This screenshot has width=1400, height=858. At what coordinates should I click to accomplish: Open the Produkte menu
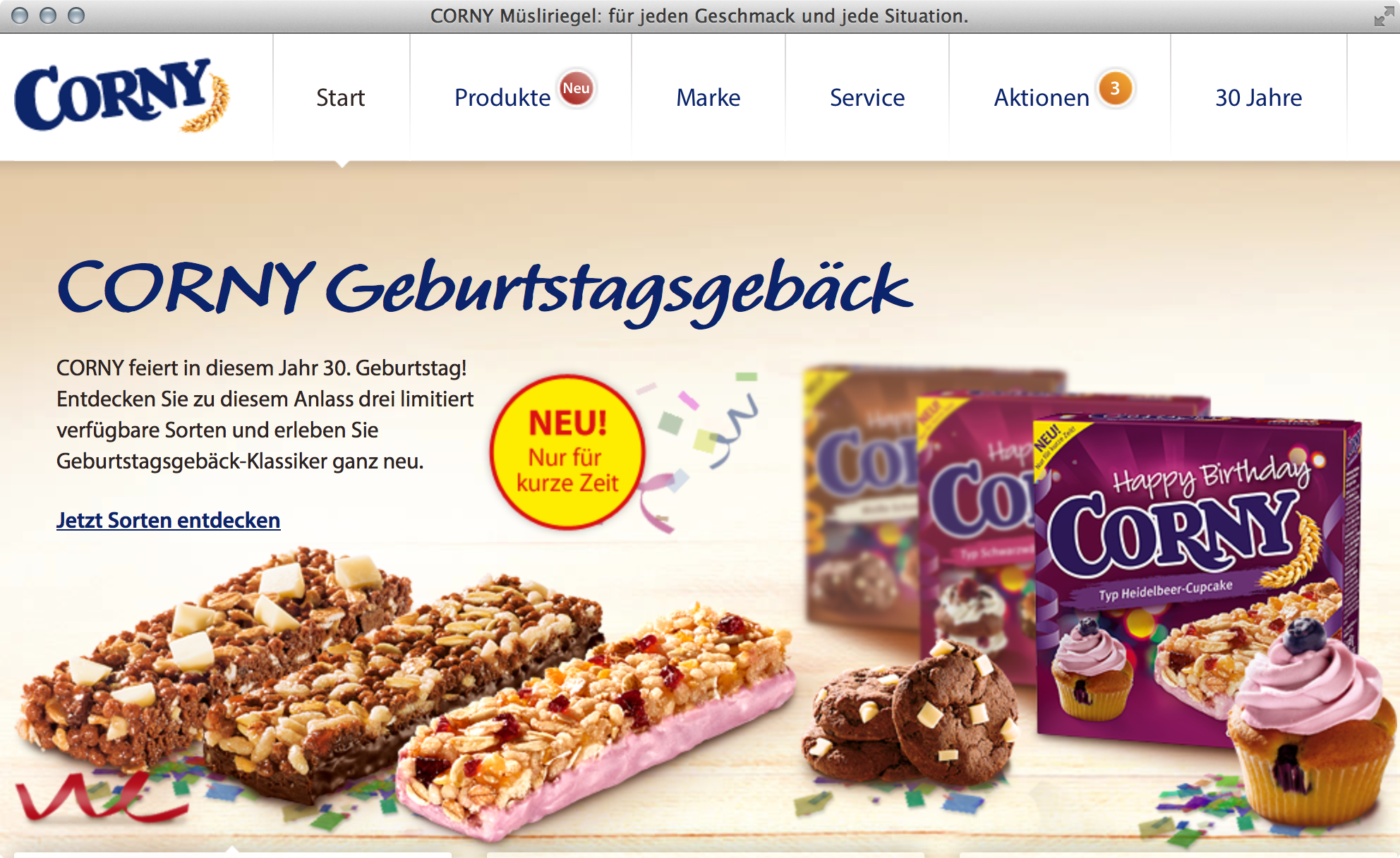(x=502, y=97)
